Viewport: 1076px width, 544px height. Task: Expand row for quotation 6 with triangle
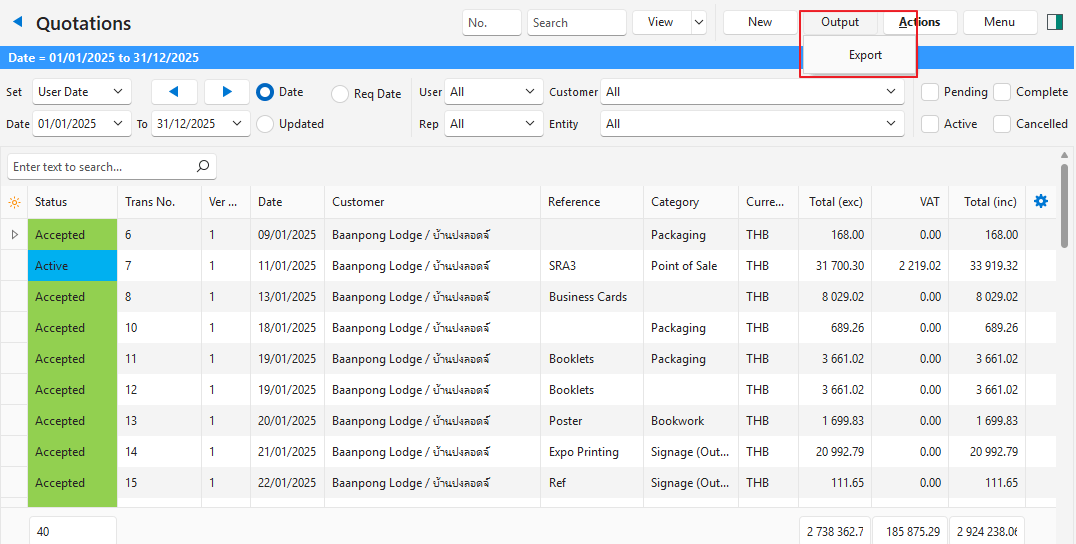pos(14,235)
